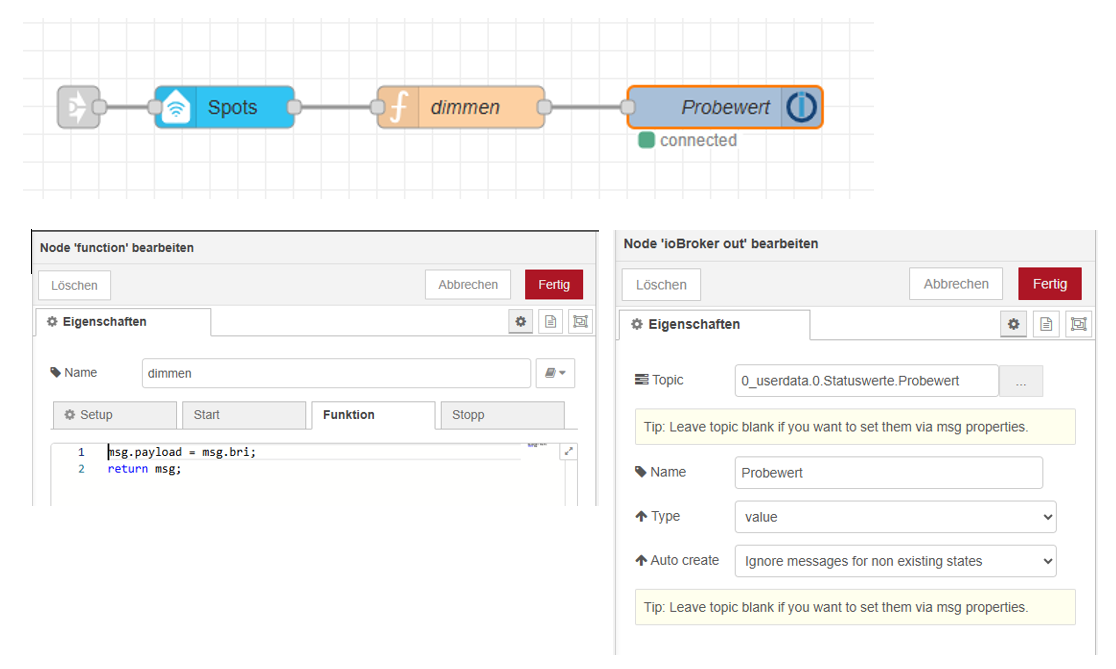Expand the function code editor to full size
This screenshot has height=669, width=1116.
coord(569,451)
